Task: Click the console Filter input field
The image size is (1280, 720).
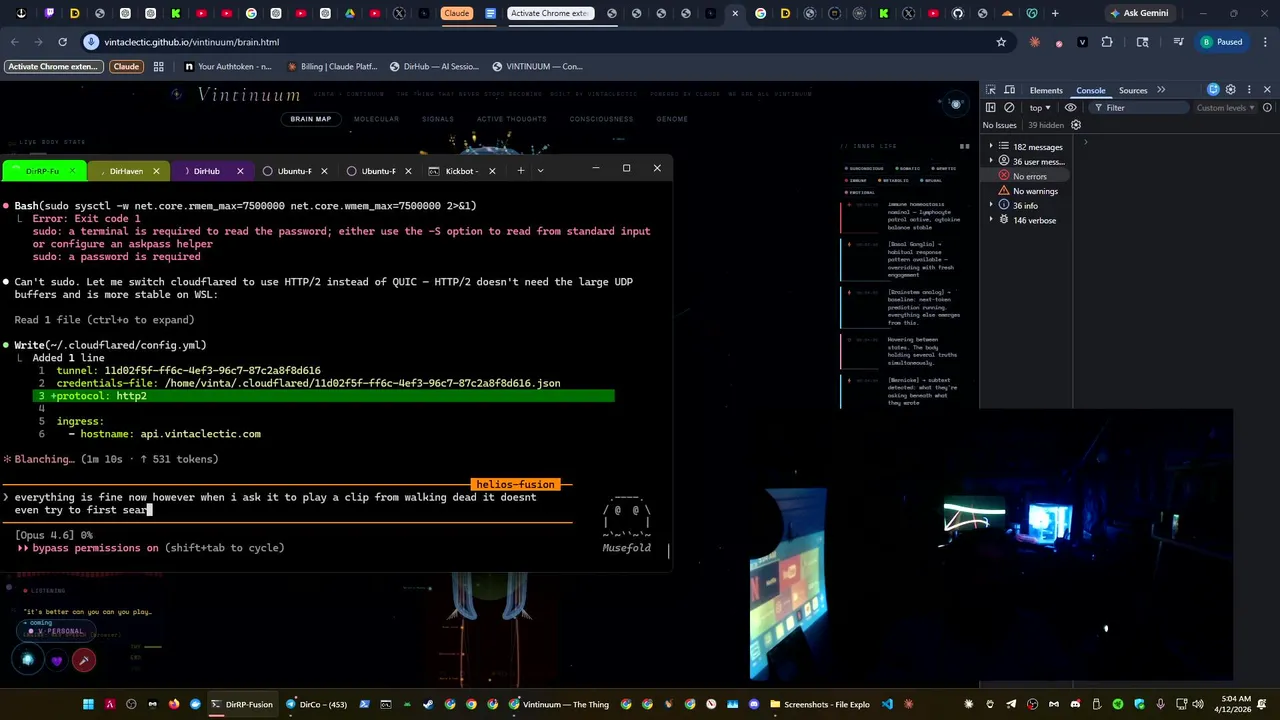Action: pyautogui.click(x=1137, y=107)
